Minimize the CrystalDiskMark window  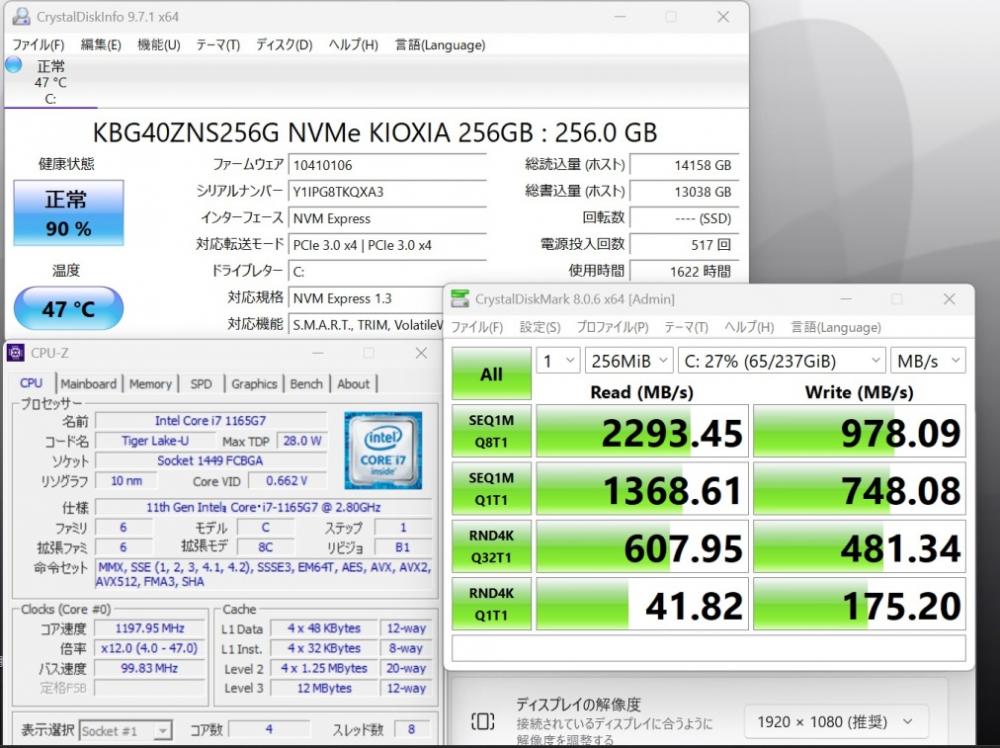click(846, 298)
